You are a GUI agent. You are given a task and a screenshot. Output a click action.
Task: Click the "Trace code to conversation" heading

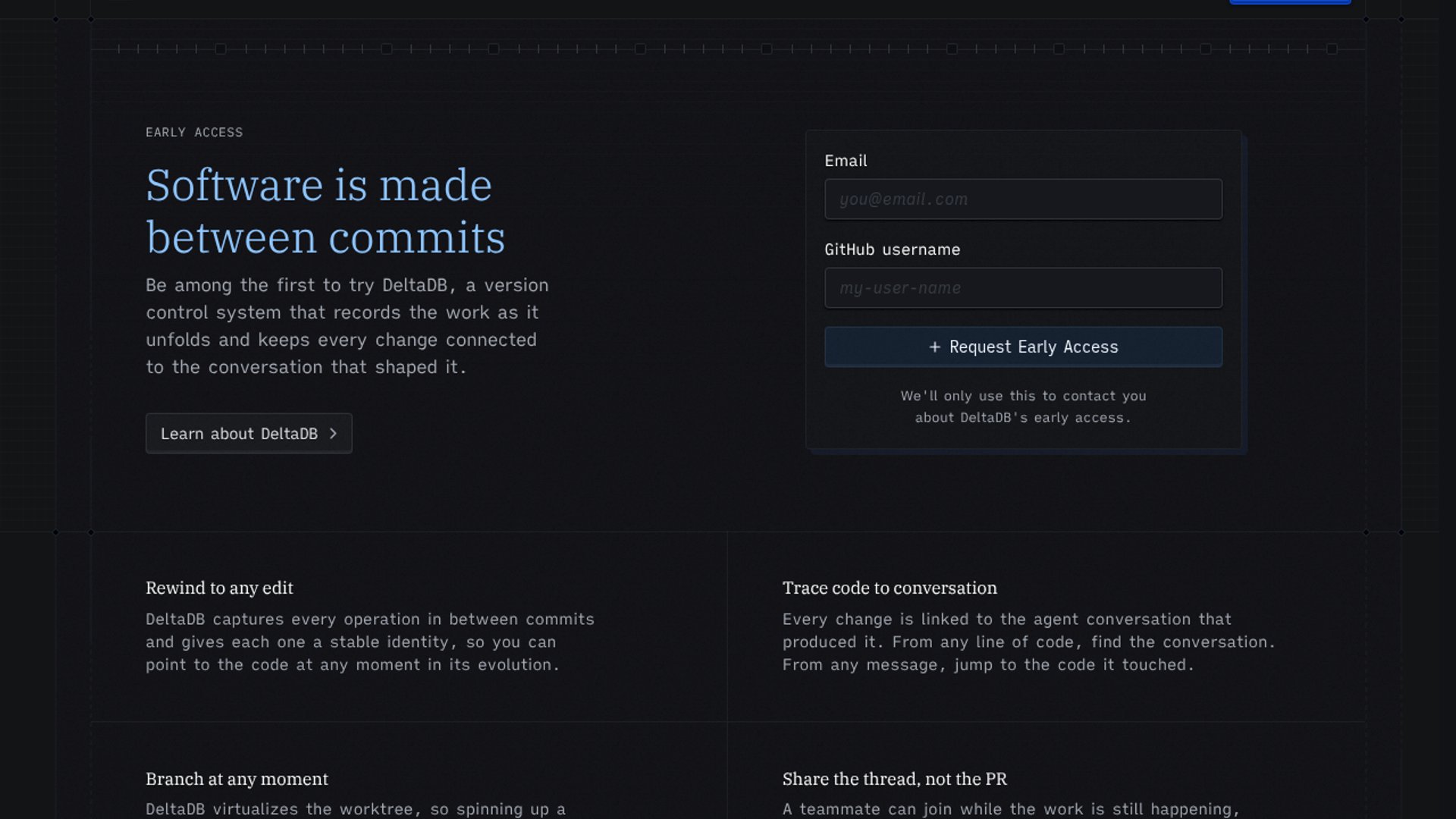tap(890, 588)
